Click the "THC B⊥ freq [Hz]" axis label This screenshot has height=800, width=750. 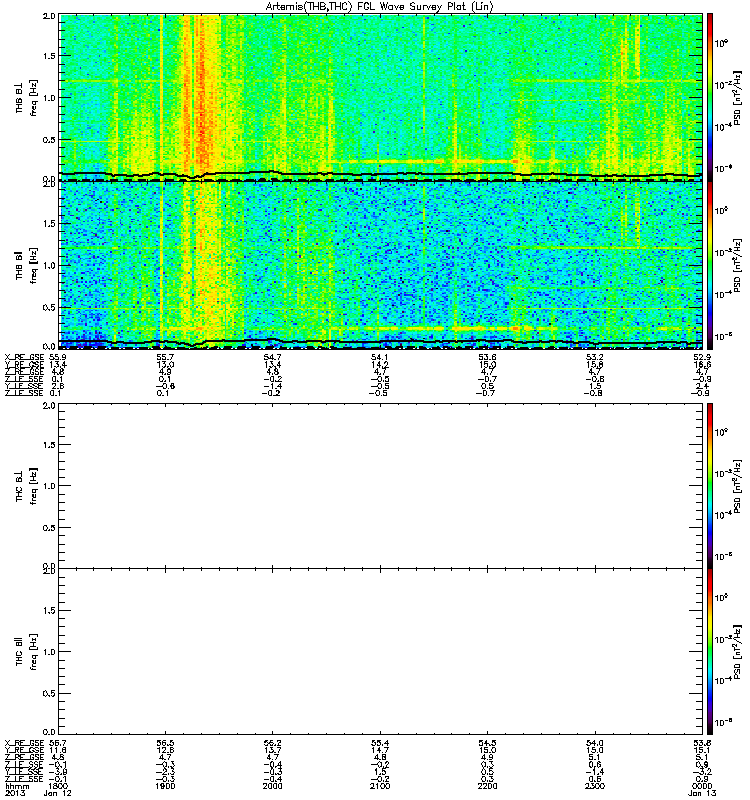click(26, 485)
